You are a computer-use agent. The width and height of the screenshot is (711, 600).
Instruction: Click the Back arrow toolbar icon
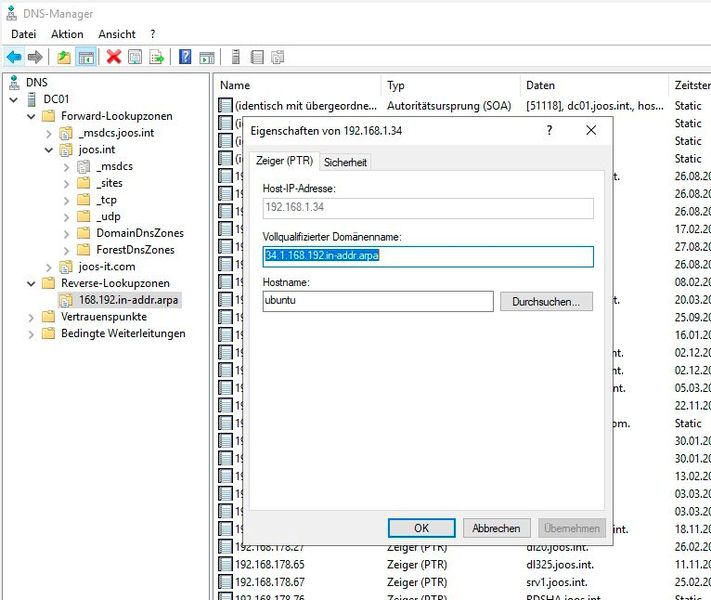click(14, 57)
